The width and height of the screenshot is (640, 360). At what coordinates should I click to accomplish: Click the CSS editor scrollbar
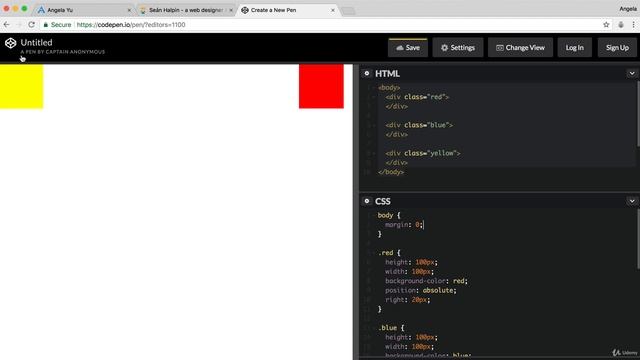(638, 239)
